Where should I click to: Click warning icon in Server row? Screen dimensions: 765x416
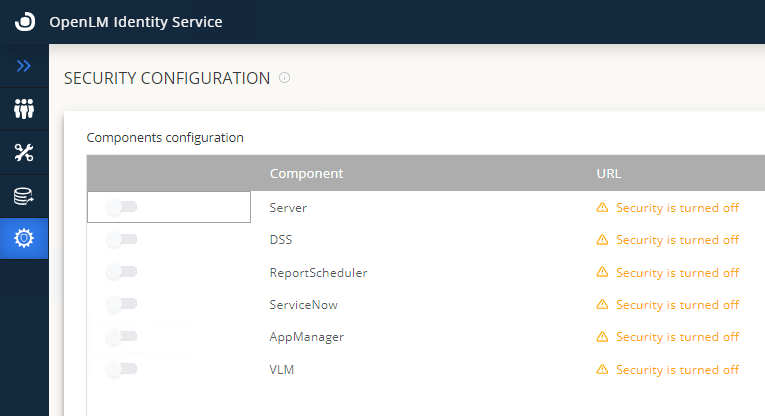602,208
